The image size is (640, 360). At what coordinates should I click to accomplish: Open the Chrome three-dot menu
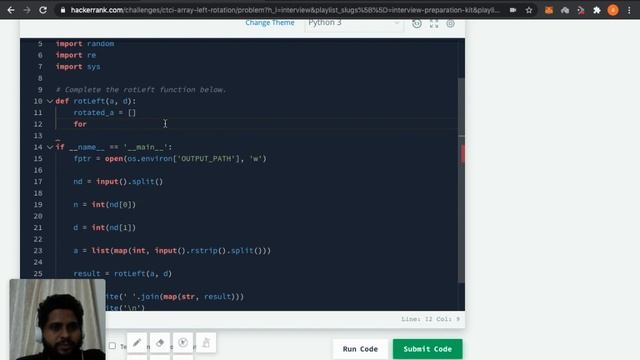[629, 10]
